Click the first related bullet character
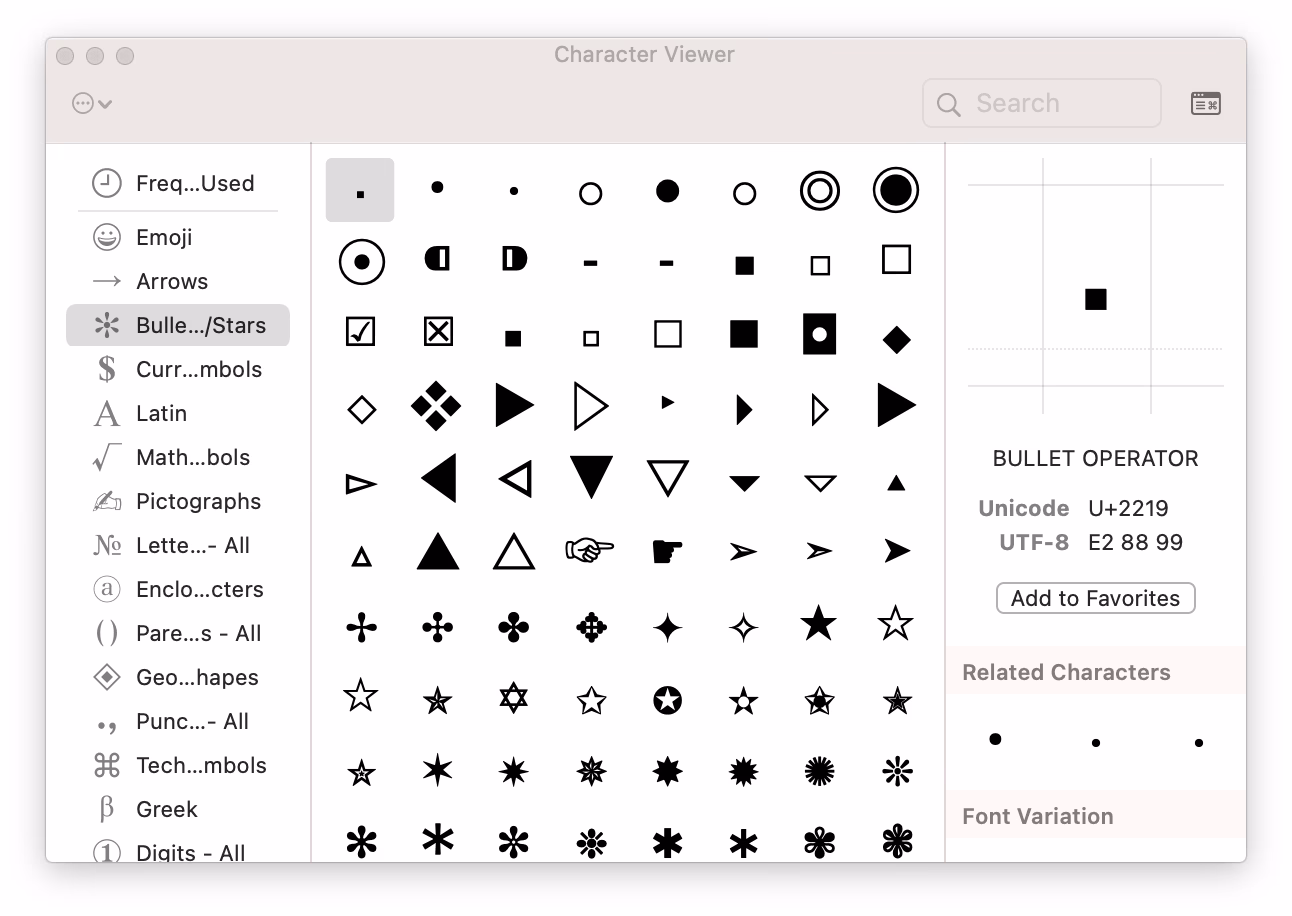The height and width of the screenshot is (916, 1292). click(994, 739)
